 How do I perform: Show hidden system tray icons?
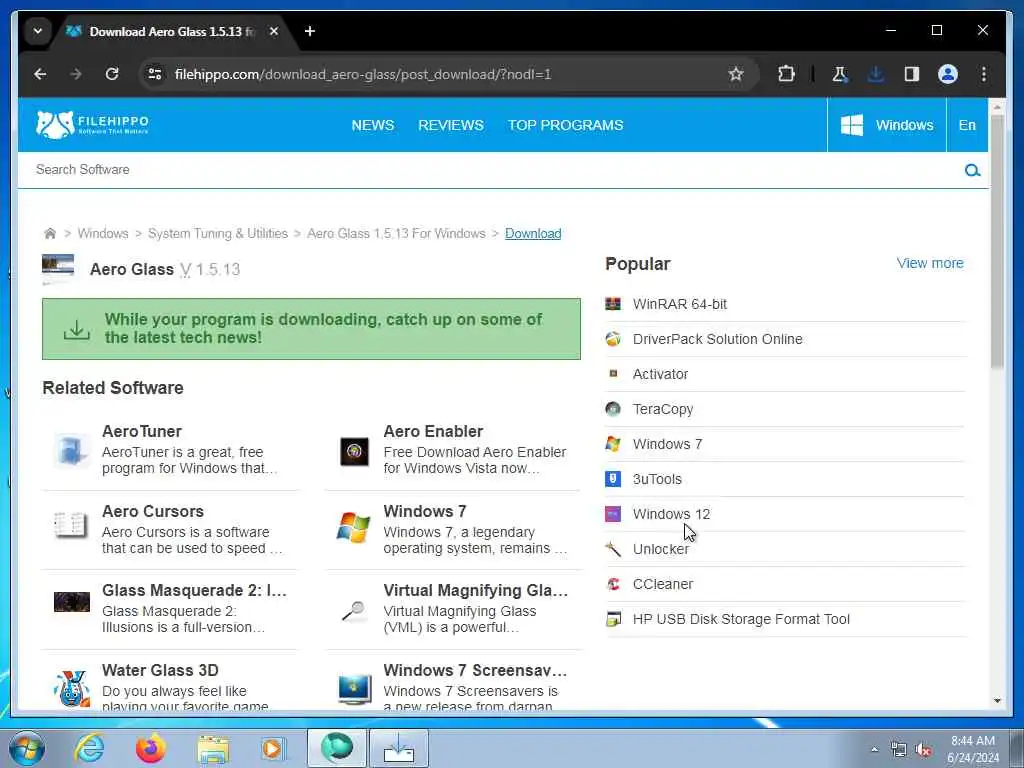[x=874, y=750]
